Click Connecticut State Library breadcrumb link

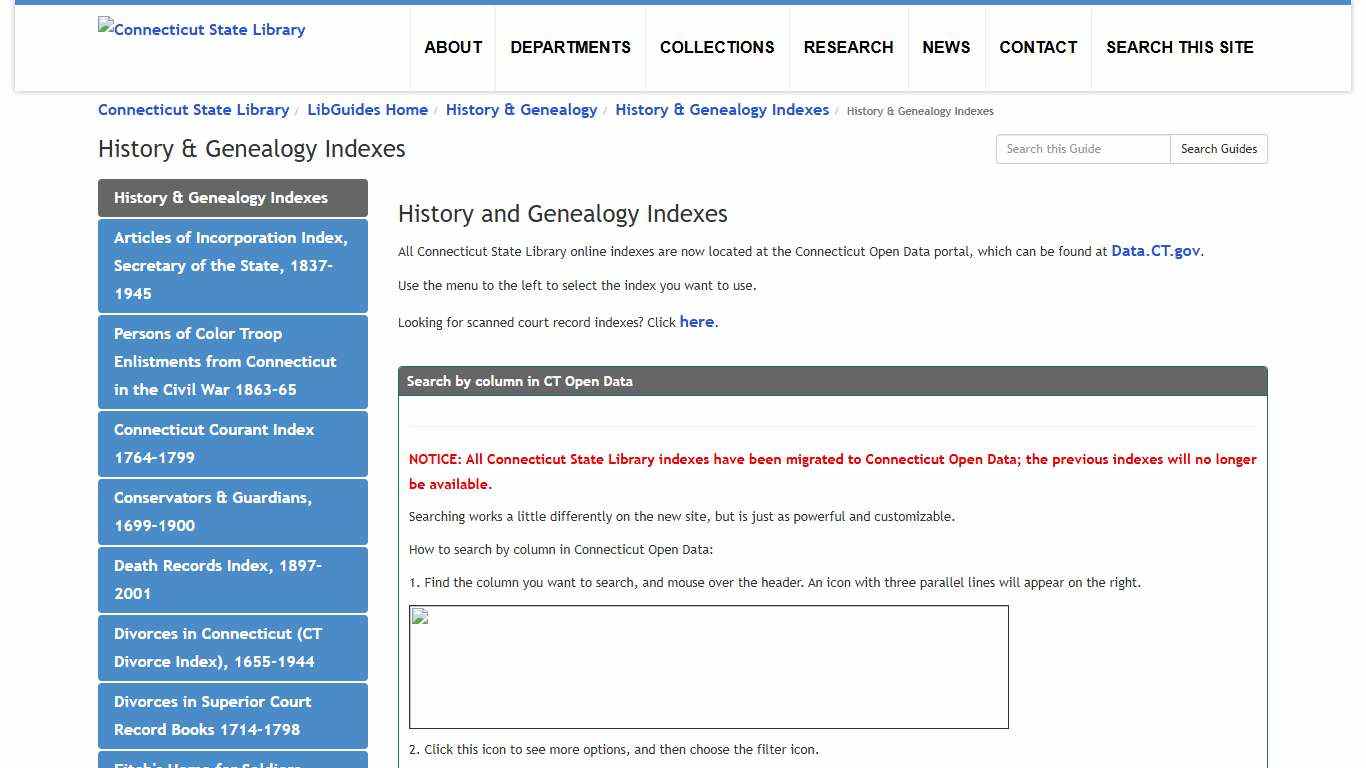(x=193, y=110)
